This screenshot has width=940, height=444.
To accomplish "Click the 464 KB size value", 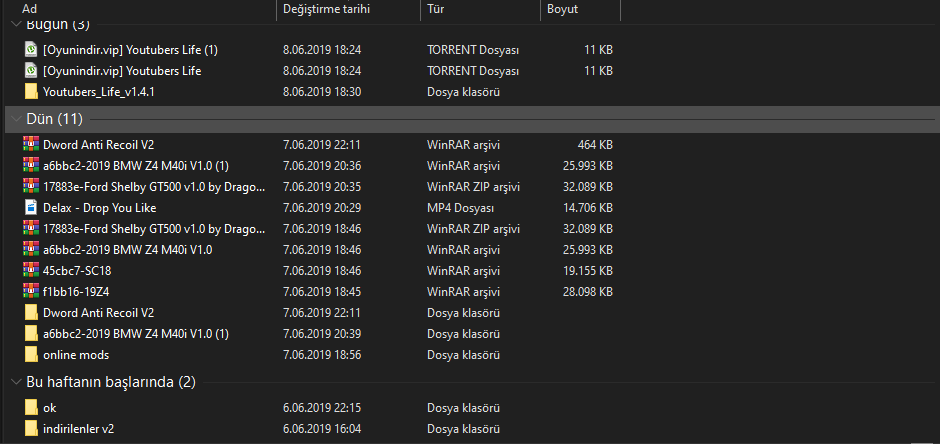I will 595,144.
